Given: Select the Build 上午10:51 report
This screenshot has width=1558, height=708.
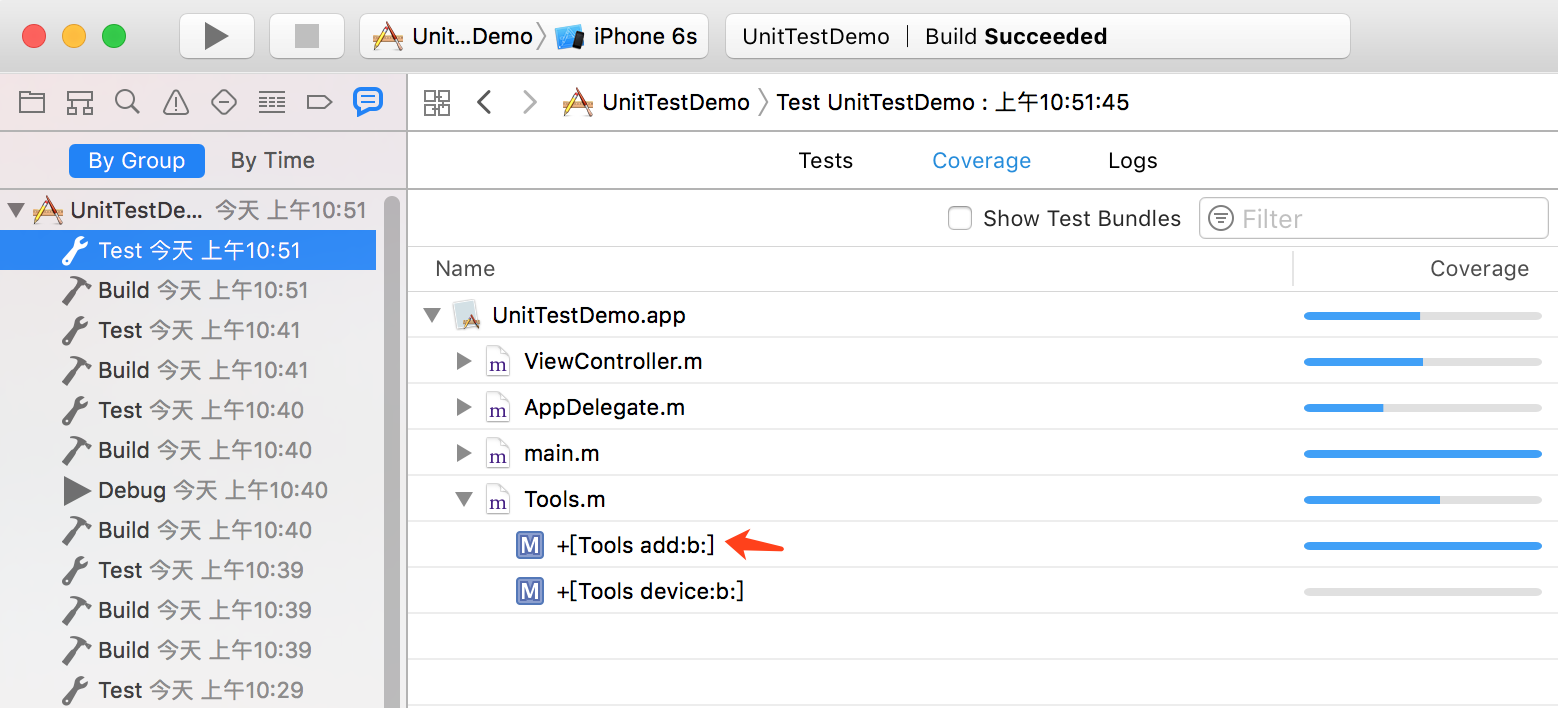Looking at the screenshot, I should (x=188, y=290).
